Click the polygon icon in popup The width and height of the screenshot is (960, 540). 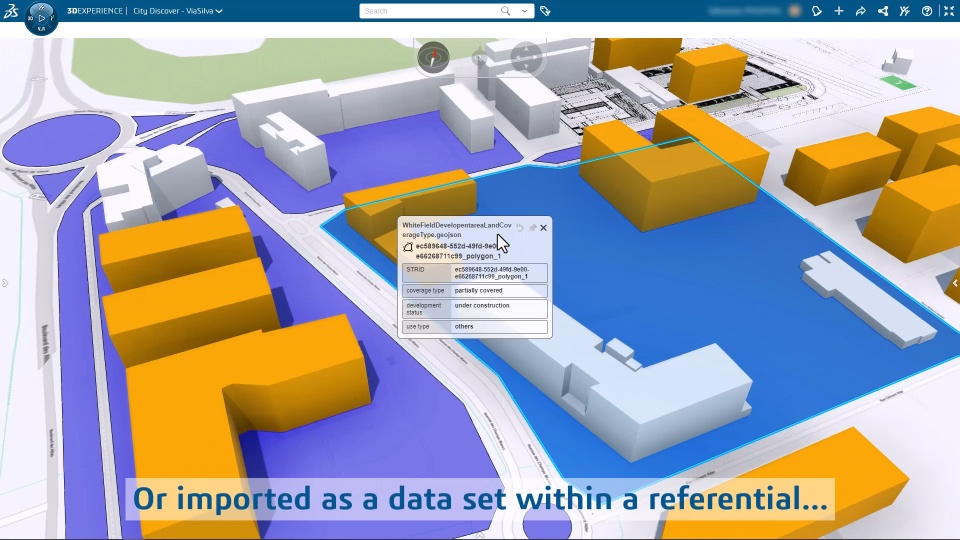(408, 247)
